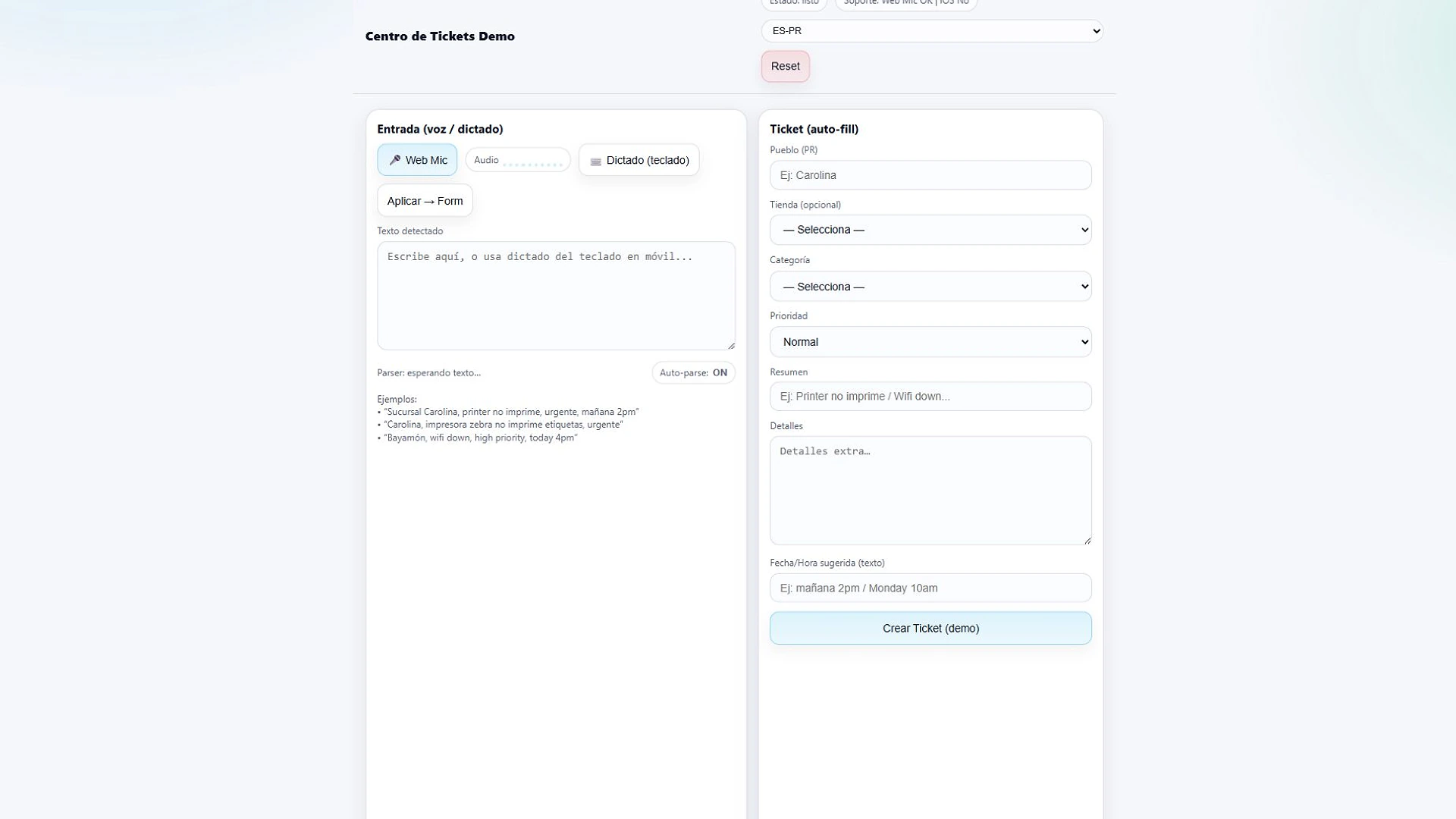Toggle the Auto-parse ON switch
This screenshot has height=819, width=1456.
(x=693, y=372)
